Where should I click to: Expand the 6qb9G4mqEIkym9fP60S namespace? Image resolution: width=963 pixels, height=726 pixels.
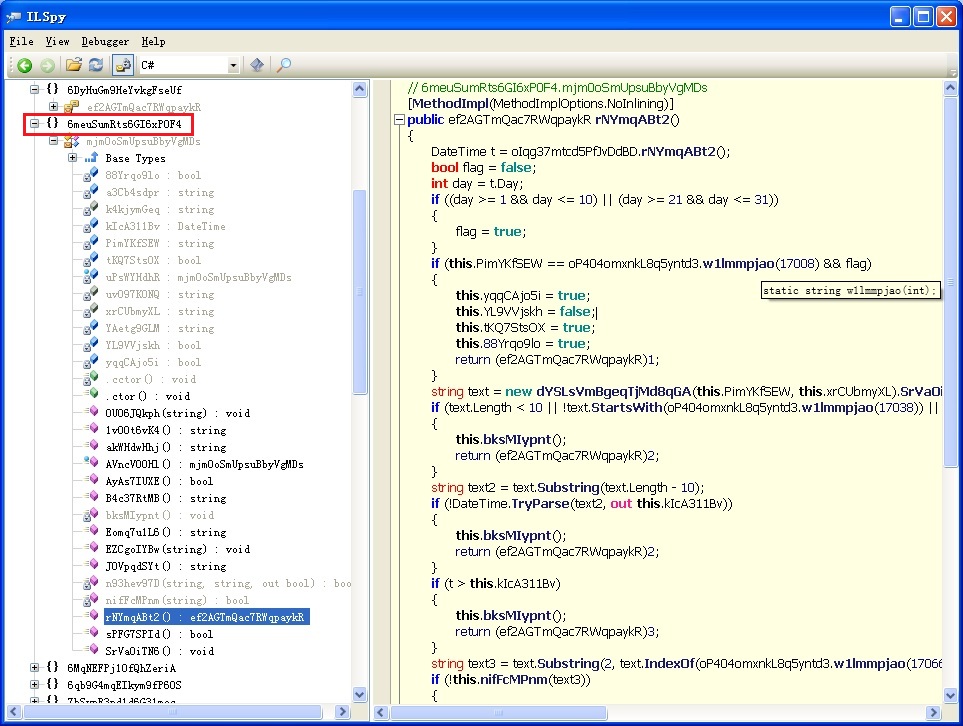coord(35,684)
